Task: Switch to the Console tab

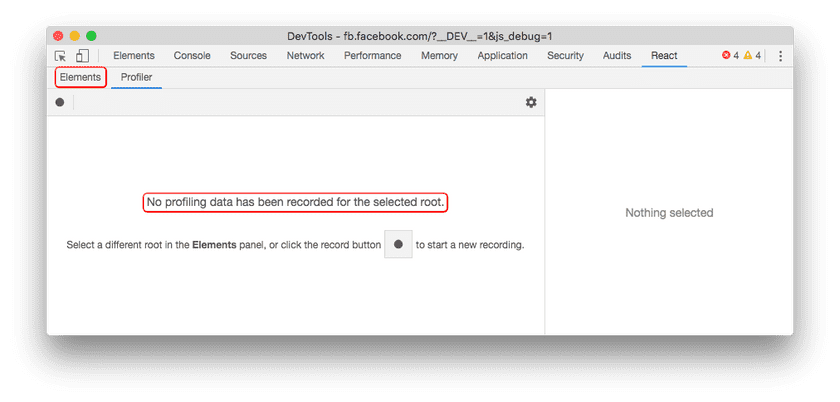Action: tap(192, 56)
